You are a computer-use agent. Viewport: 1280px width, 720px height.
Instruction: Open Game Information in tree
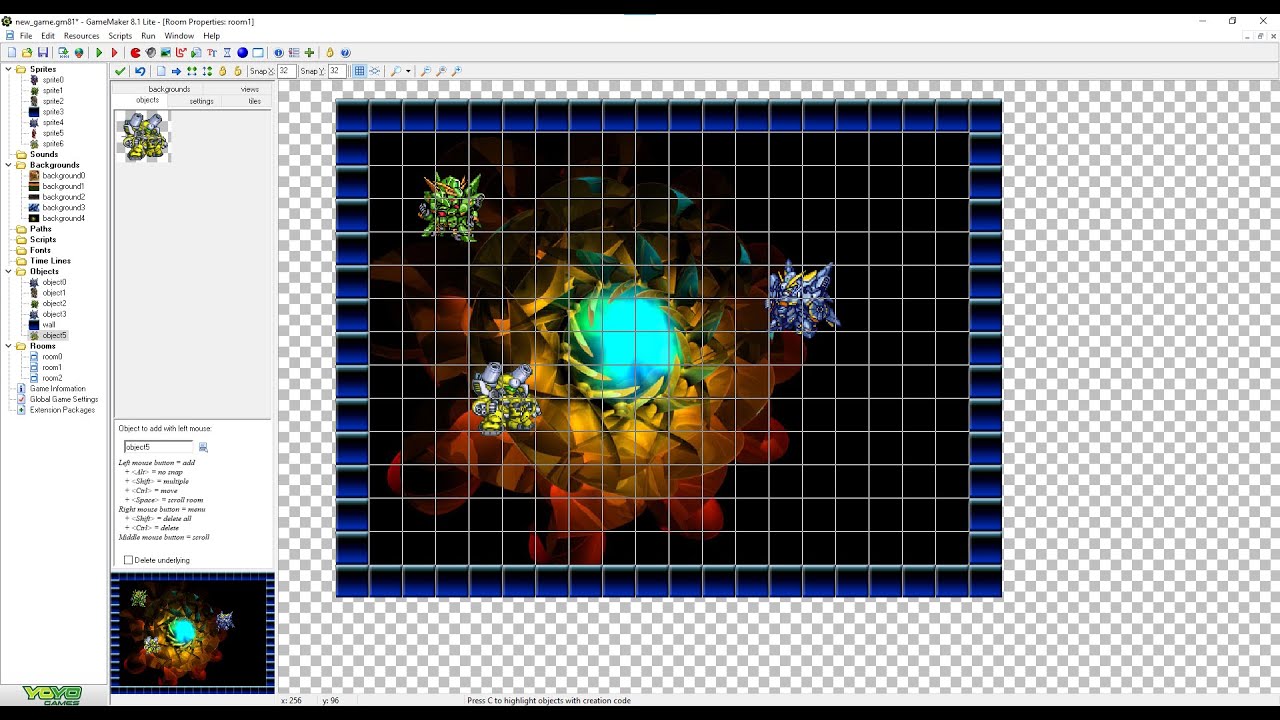pos(57,389)
